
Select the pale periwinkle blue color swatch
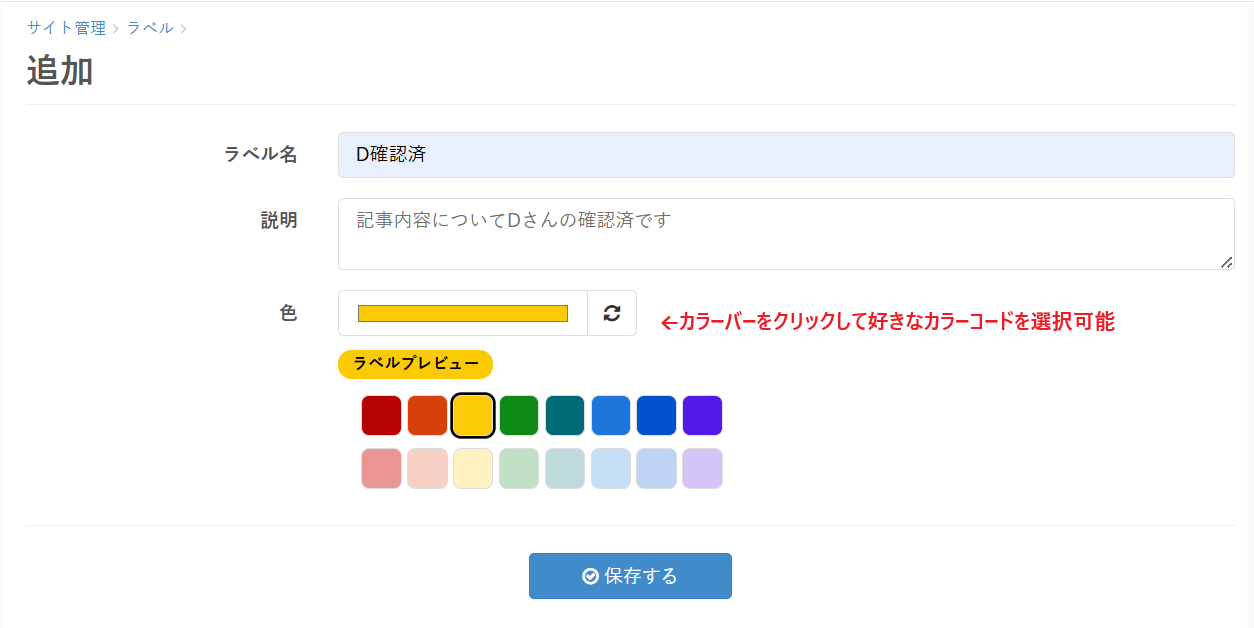click(x=657, y=469)
